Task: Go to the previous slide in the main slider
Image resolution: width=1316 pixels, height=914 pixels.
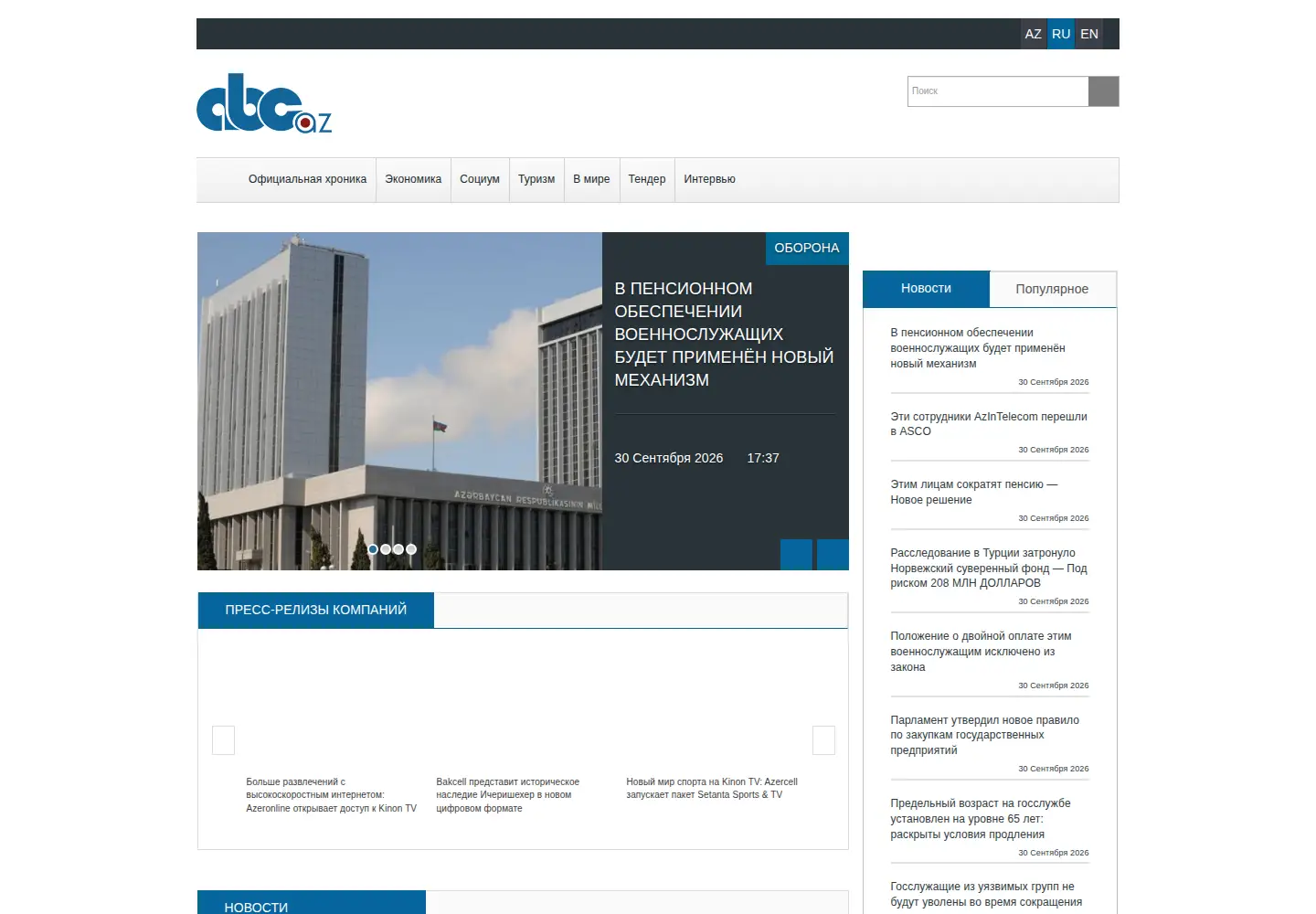Action: pos(796,555)
